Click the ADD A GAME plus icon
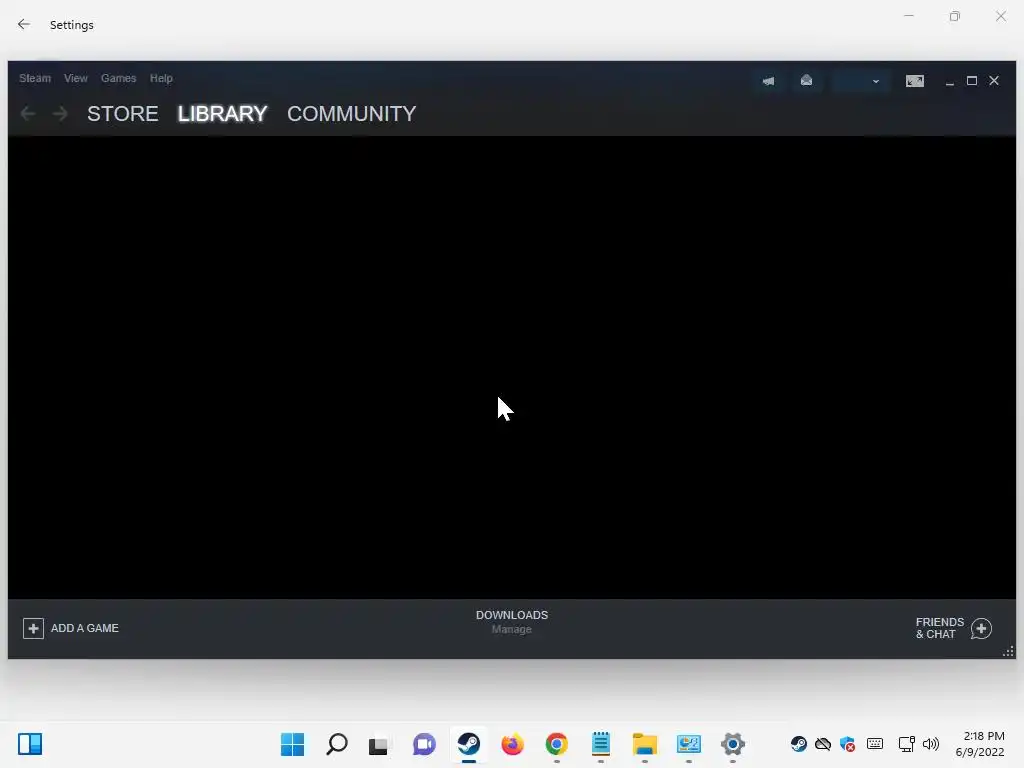 33,628
